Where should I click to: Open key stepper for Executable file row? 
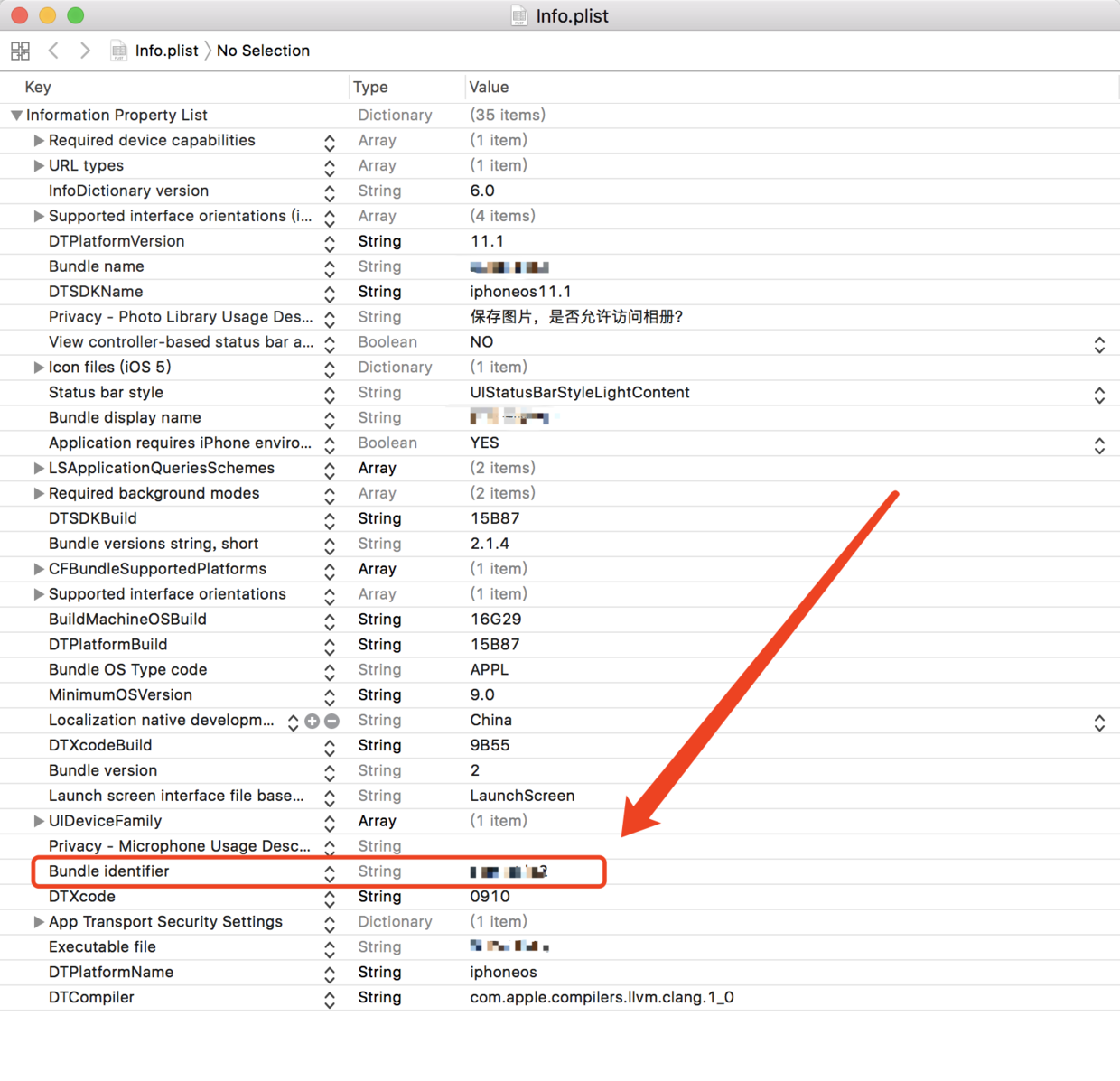click(x=330, y=950)
